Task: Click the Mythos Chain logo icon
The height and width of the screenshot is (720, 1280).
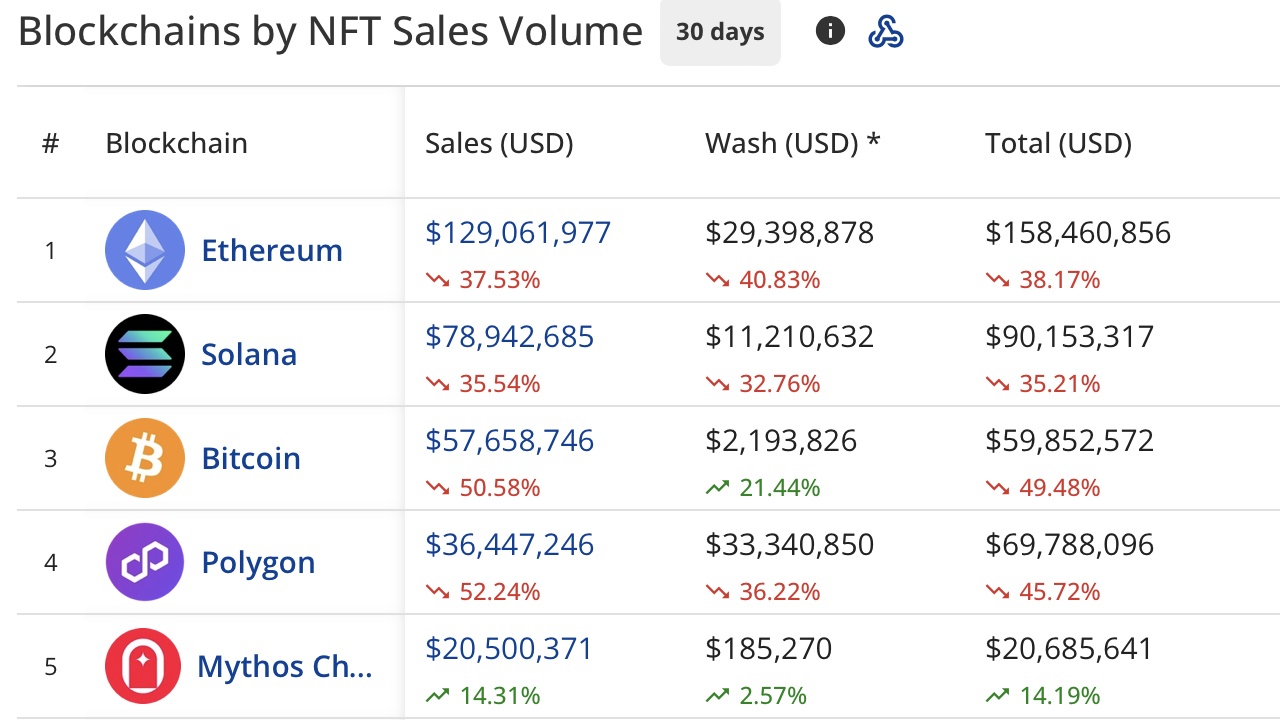Action: click(143, 666)
